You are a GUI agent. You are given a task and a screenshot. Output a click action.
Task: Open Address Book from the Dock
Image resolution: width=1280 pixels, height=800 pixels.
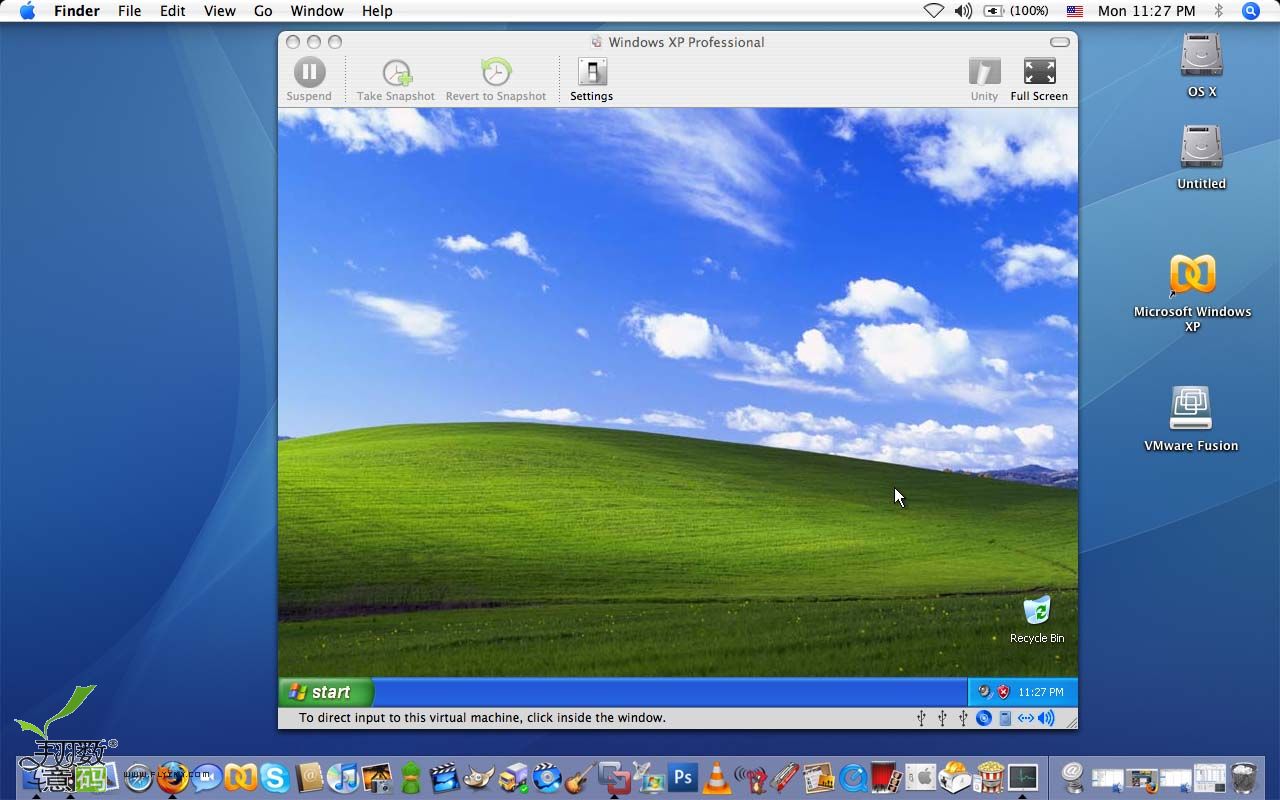click(x=310, y=777)
